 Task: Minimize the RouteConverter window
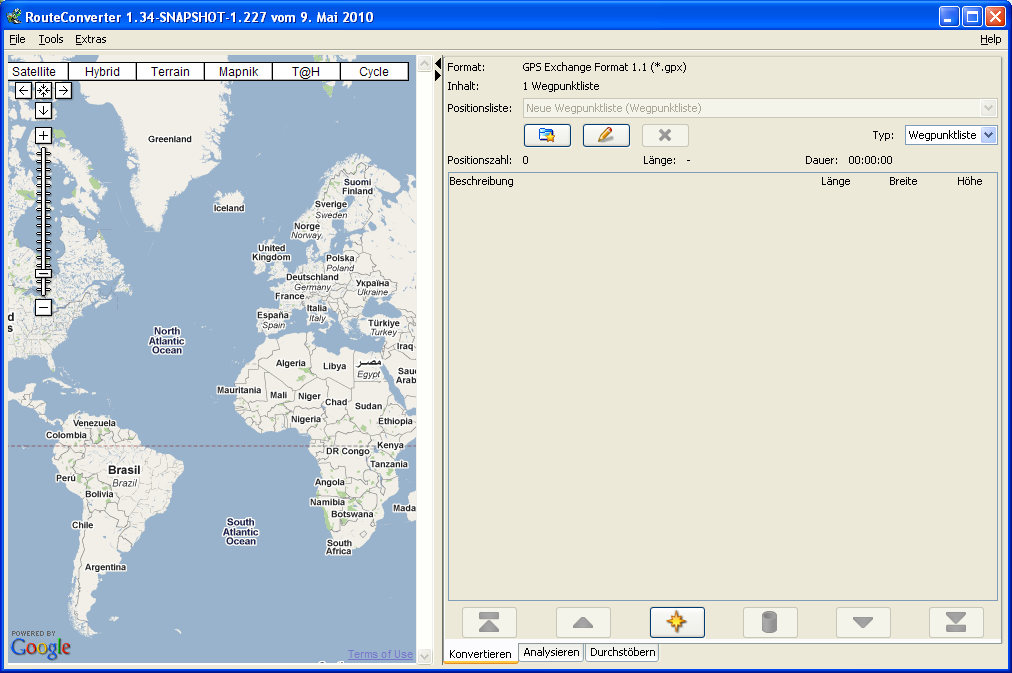(948, 16)
